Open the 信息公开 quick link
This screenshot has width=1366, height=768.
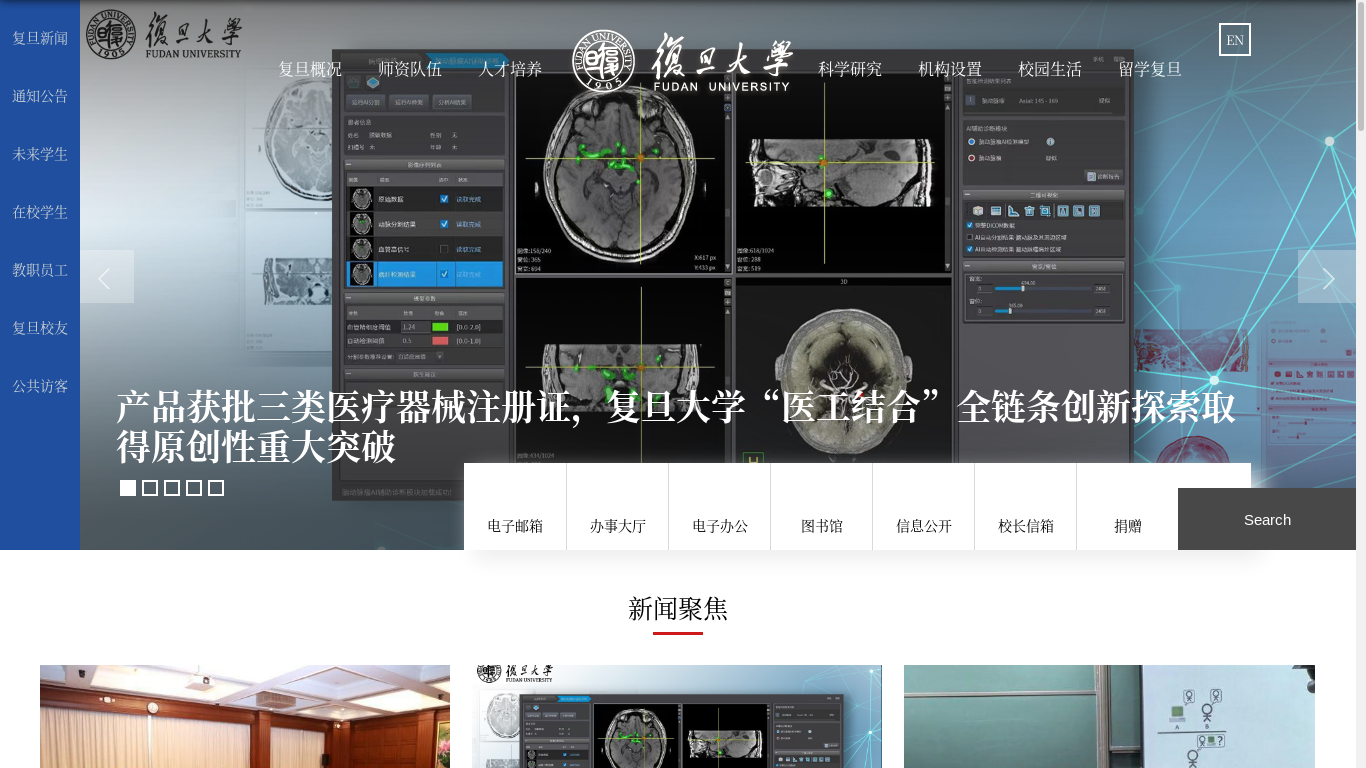point(924,507)
